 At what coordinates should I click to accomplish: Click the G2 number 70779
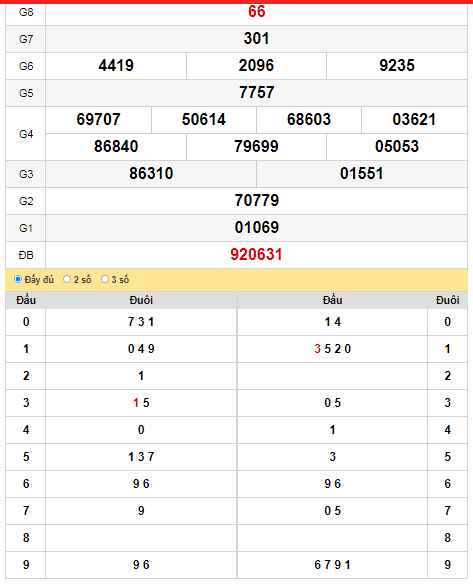pyautogui.click(x=257, y=201)
